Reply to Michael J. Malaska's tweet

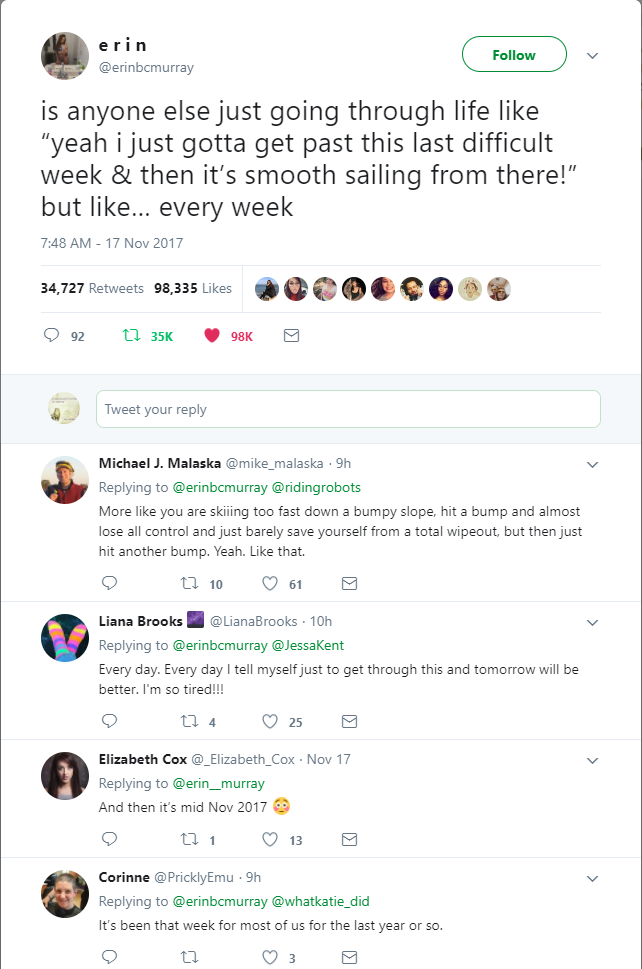[110, 583]
